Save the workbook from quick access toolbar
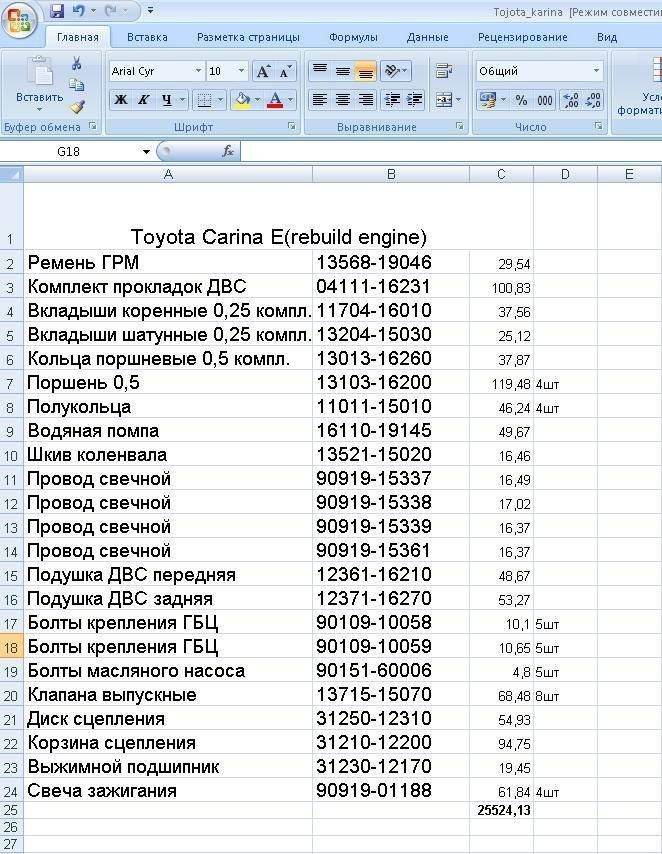 coord(57,11)
